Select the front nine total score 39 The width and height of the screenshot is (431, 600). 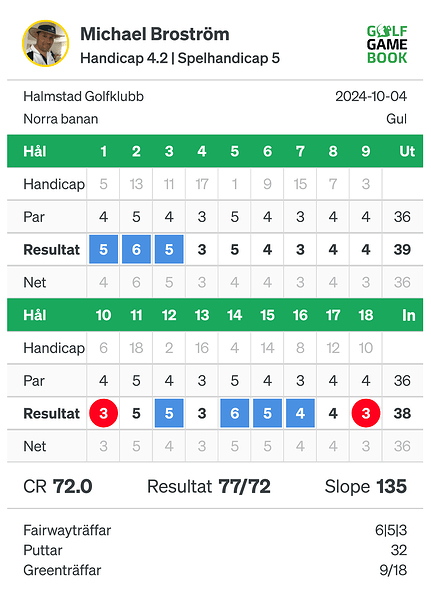pos(402,249)
